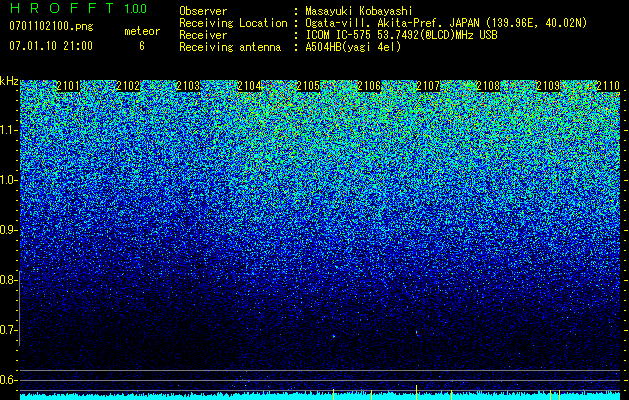
Task: Click the timestamp 07.01.10 21:00
Action: tap(51, 46)
